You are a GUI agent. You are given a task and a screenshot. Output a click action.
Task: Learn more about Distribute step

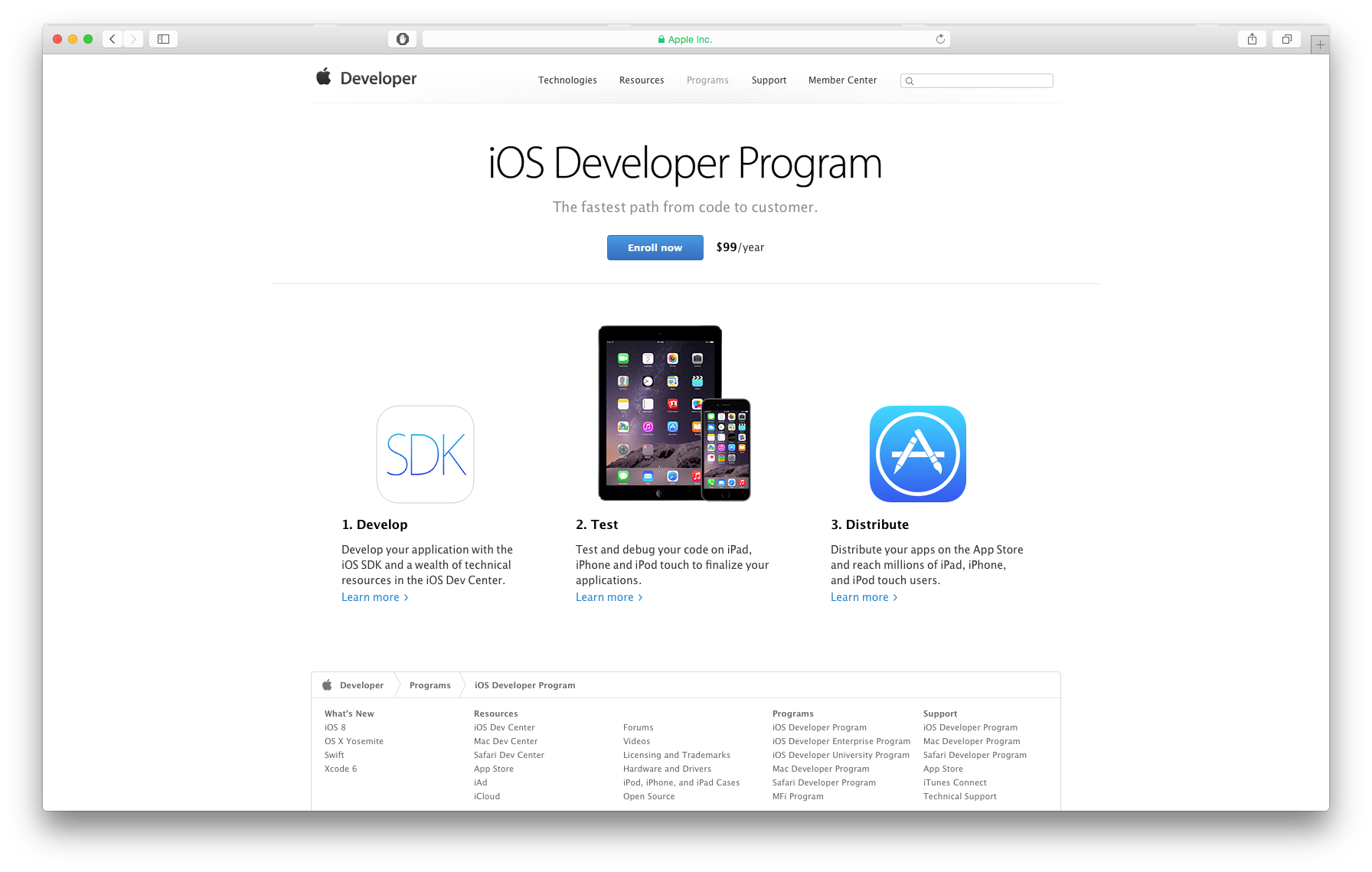pos(864,597)
